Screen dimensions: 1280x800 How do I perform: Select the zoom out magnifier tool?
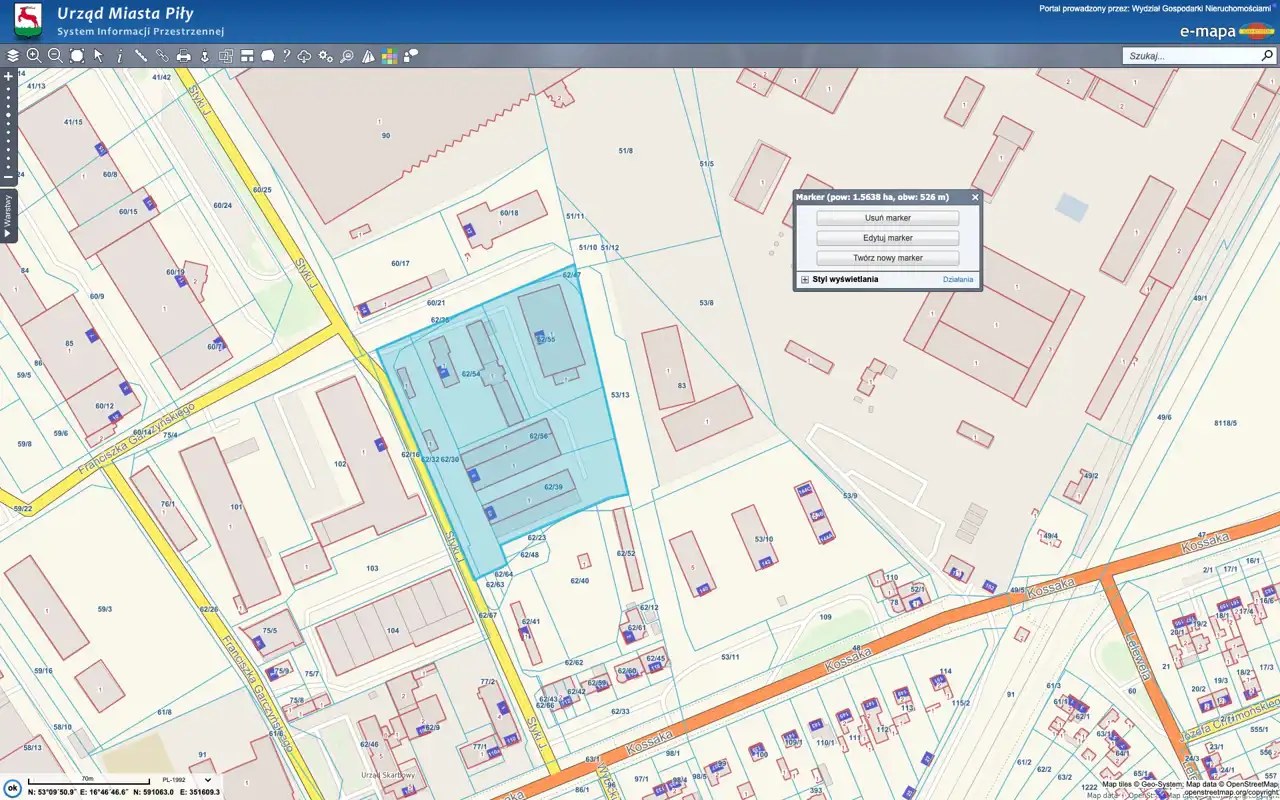[55, 56]
